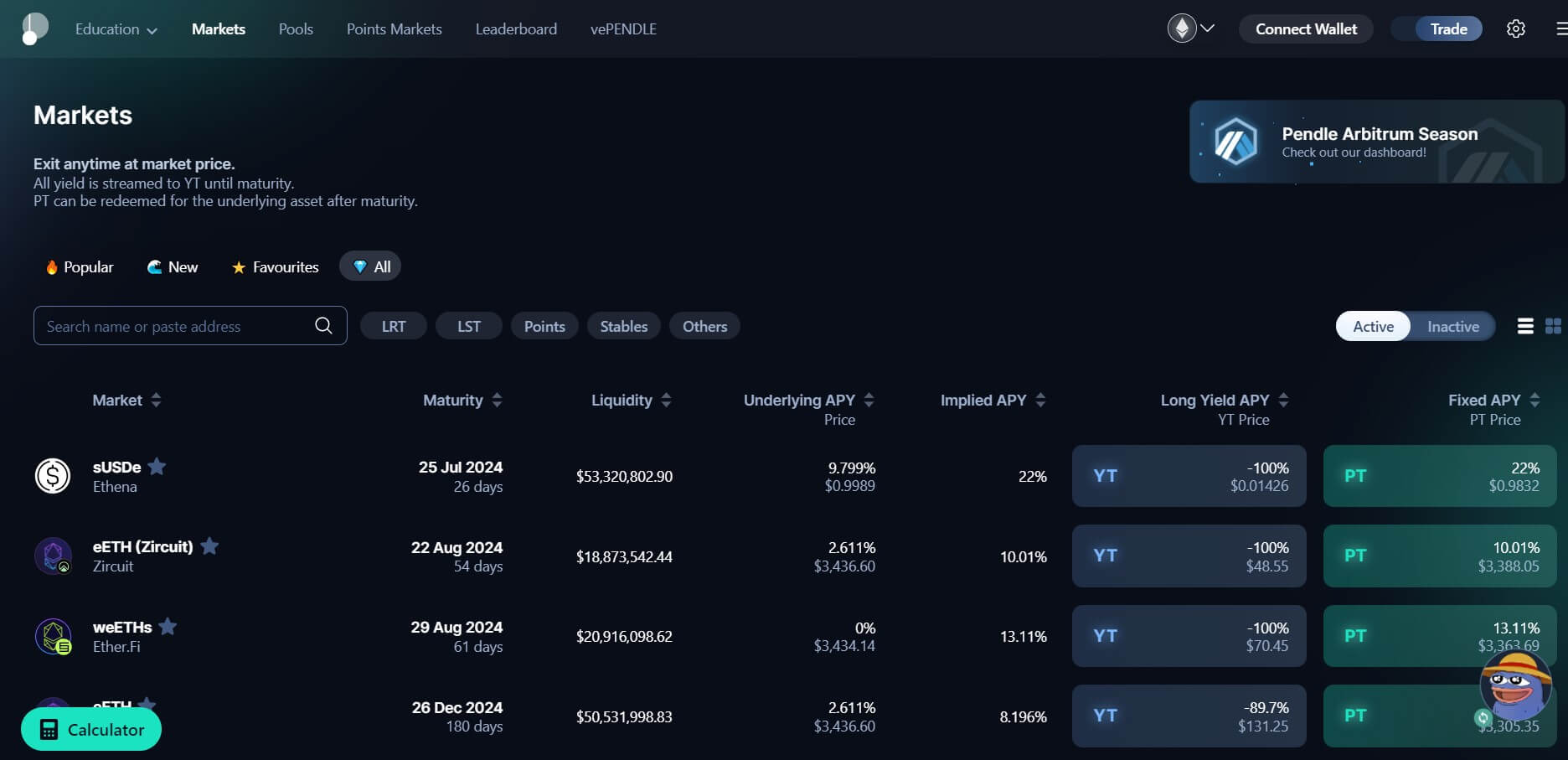1568x760 pixels.
Task: Open the Points Markets nav item
Action: point(395,28)
